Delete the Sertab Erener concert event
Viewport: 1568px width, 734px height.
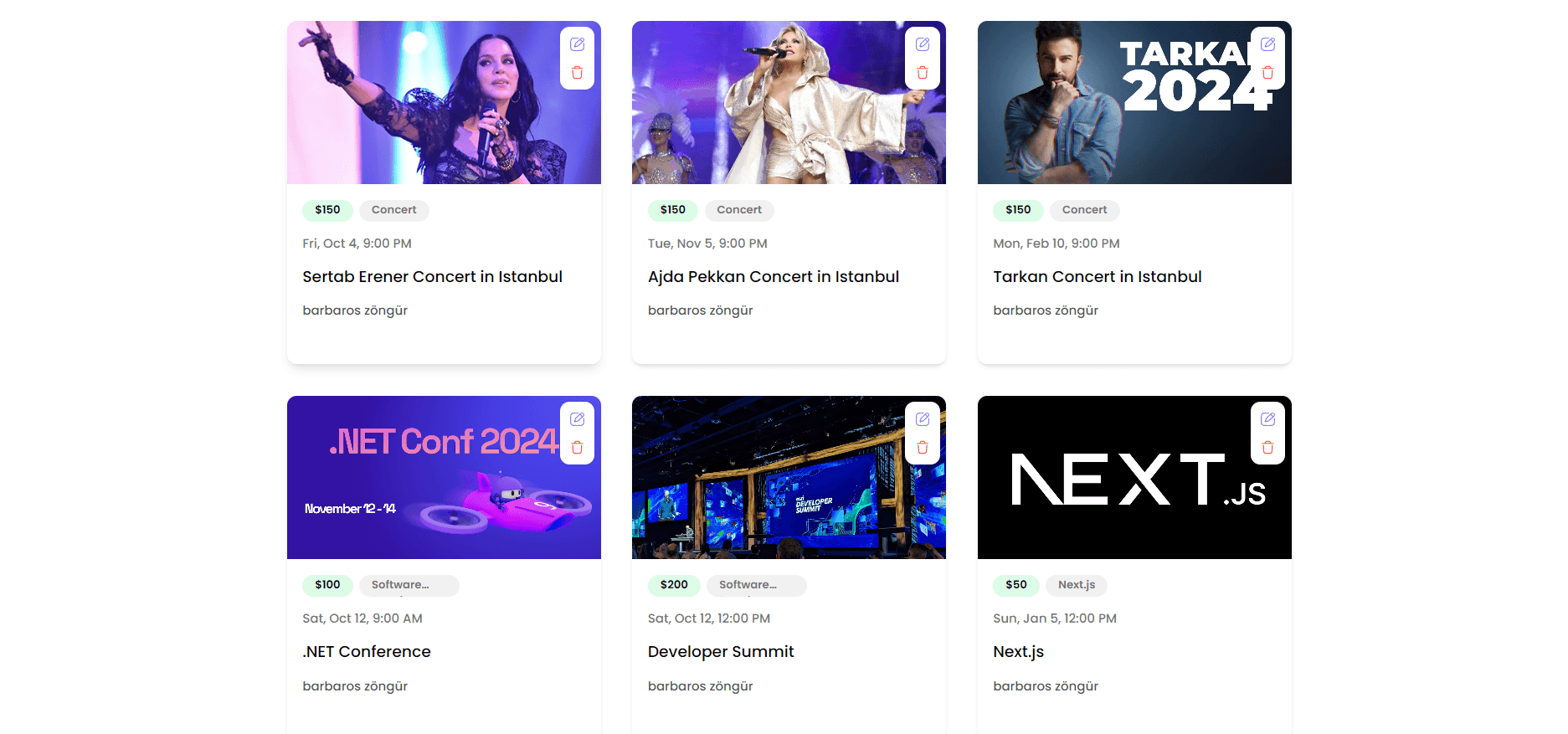click(x=577, y=73)
